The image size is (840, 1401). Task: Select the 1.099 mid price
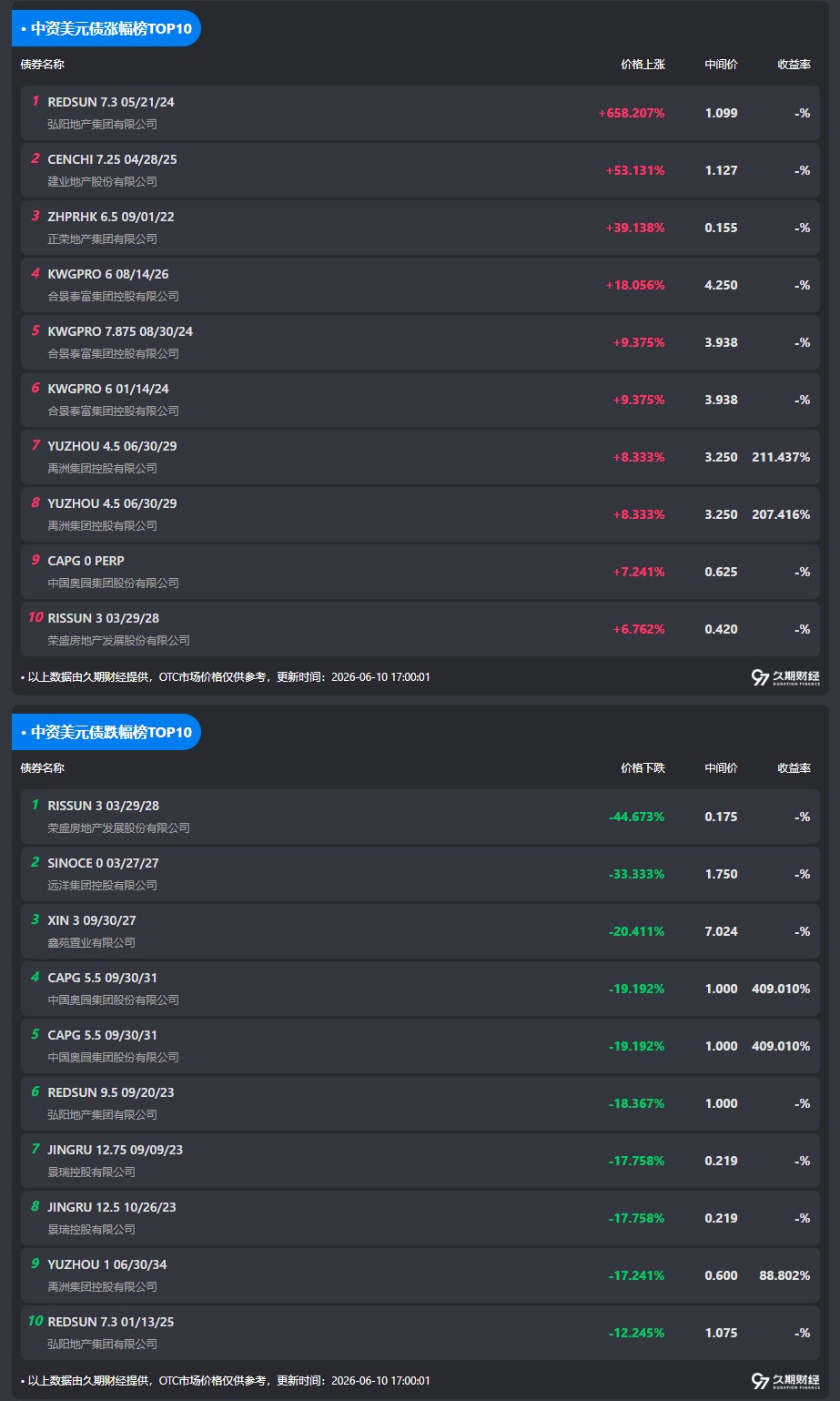[x=721, y=113]
